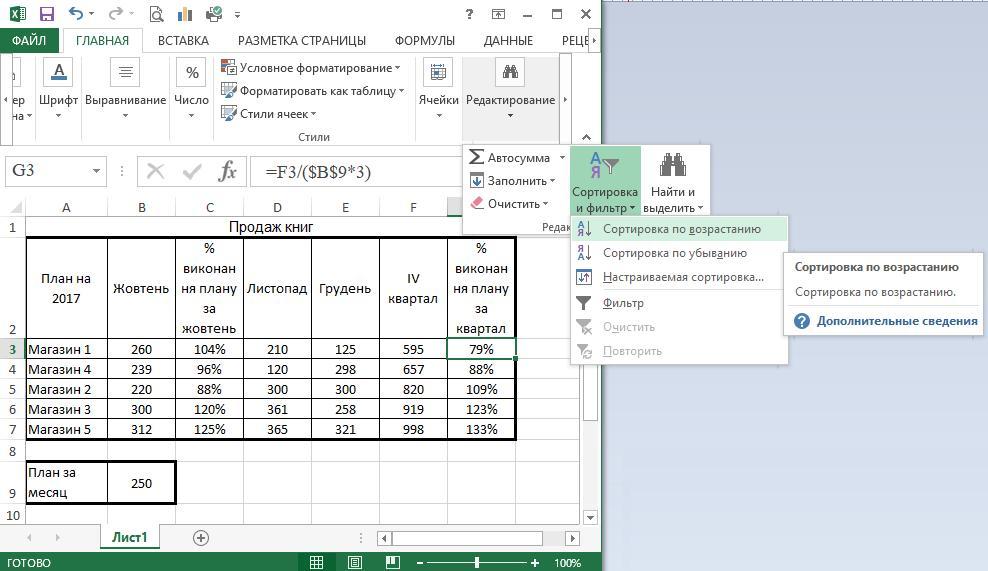Open Форматировать как таблицу dropdown
This screenshot has height=571, width=988.
click(313, 91)
